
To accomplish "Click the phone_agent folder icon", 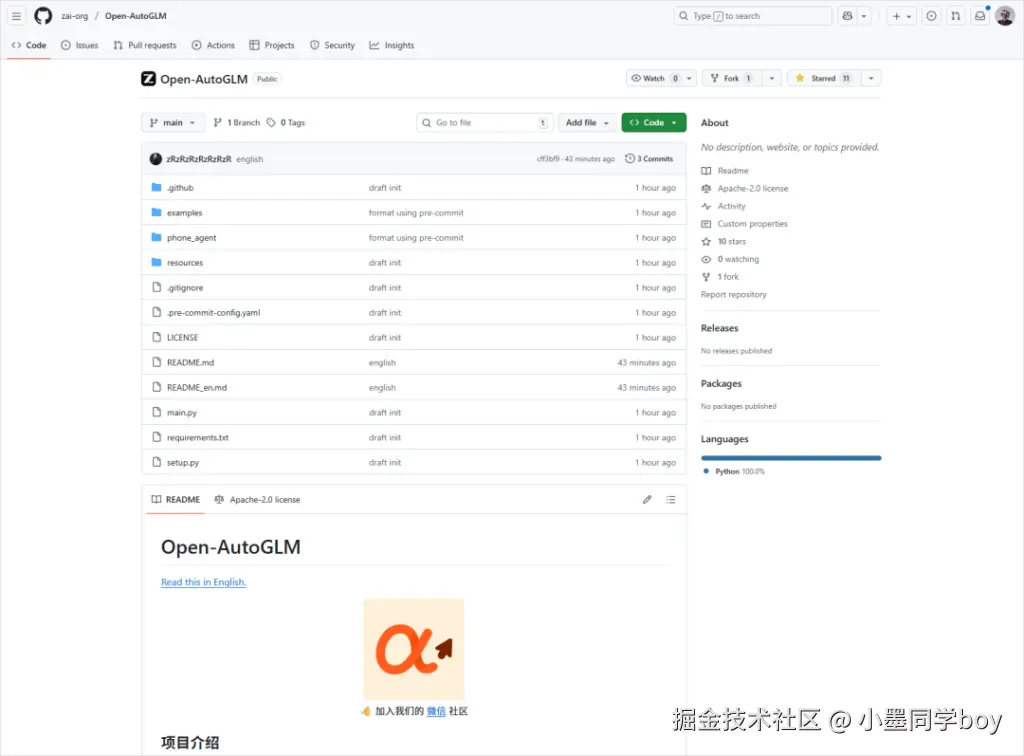I will pyautogui.click(x=156, y=237).
